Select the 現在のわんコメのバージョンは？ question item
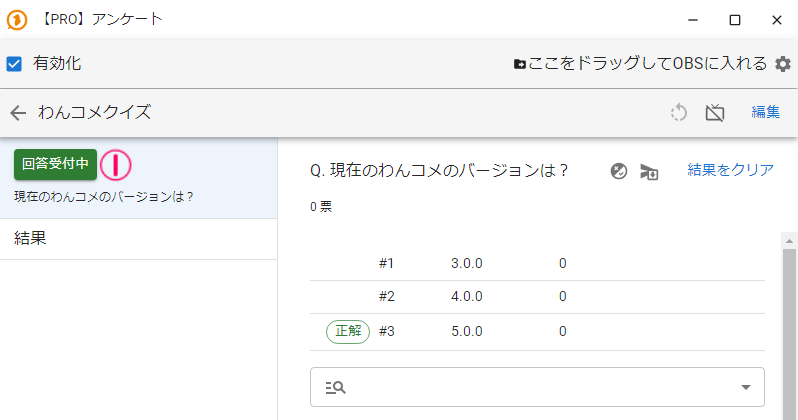798x420 pixels. pyautogui.click(x=104, y=196)
